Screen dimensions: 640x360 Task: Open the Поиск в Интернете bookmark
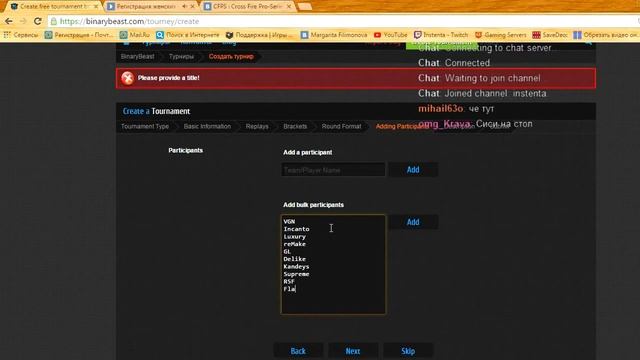[188, 35]
